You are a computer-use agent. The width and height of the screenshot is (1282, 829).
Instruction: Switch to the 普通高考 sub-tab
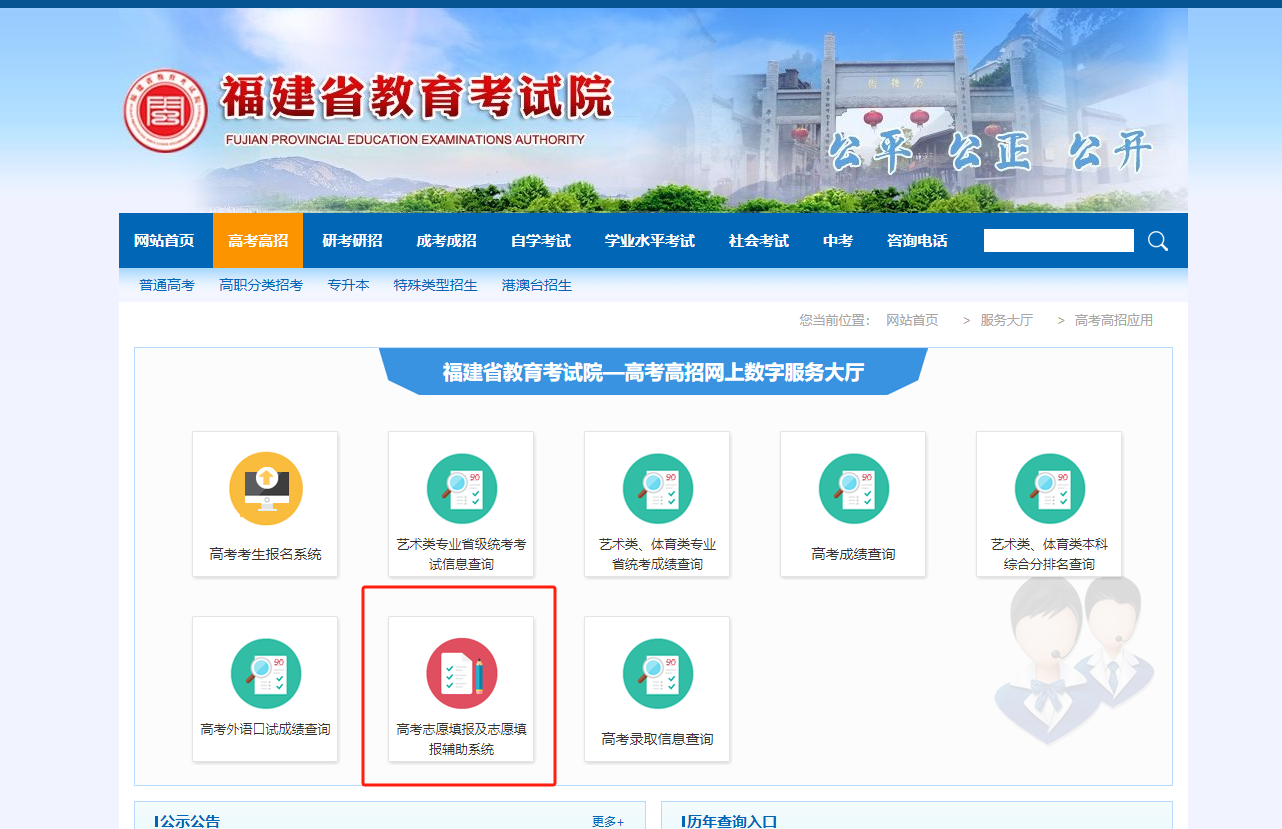(x=167, y=285)
